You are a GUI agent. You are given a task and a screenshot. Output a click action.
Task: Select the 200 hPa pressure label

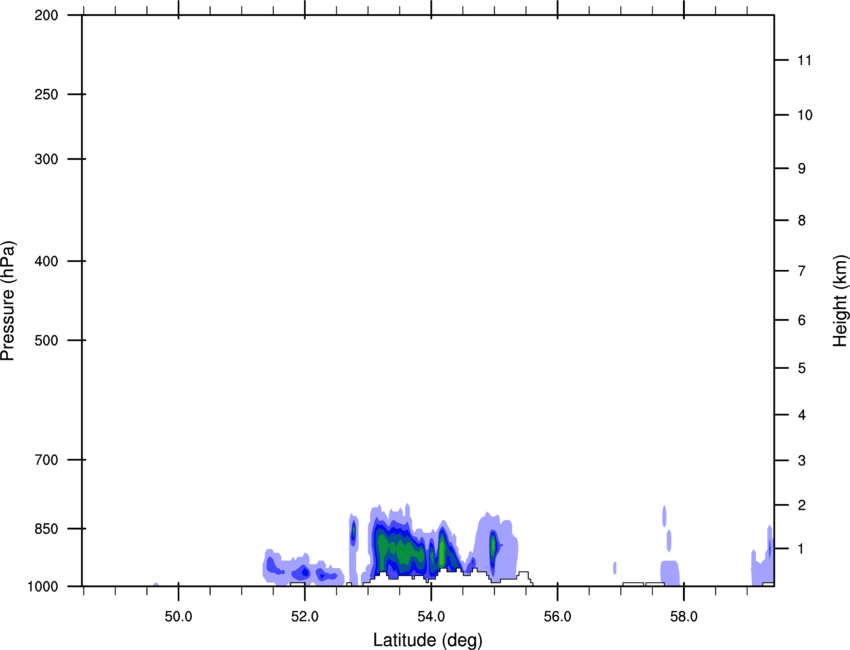point(46,15)
